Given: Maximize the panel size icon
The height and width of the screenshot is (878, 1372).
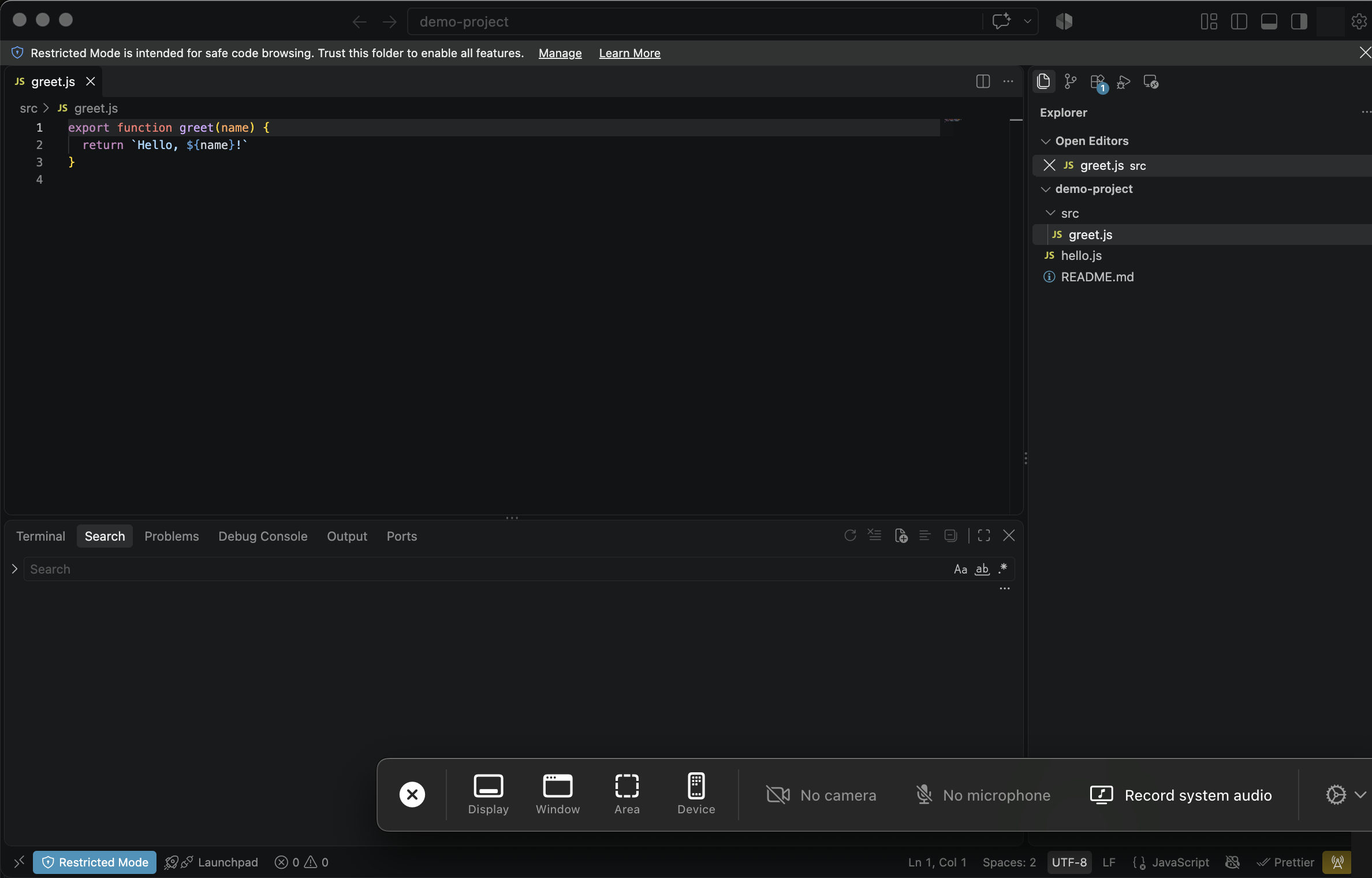Looking at the screenshot, I should (984, 535).
